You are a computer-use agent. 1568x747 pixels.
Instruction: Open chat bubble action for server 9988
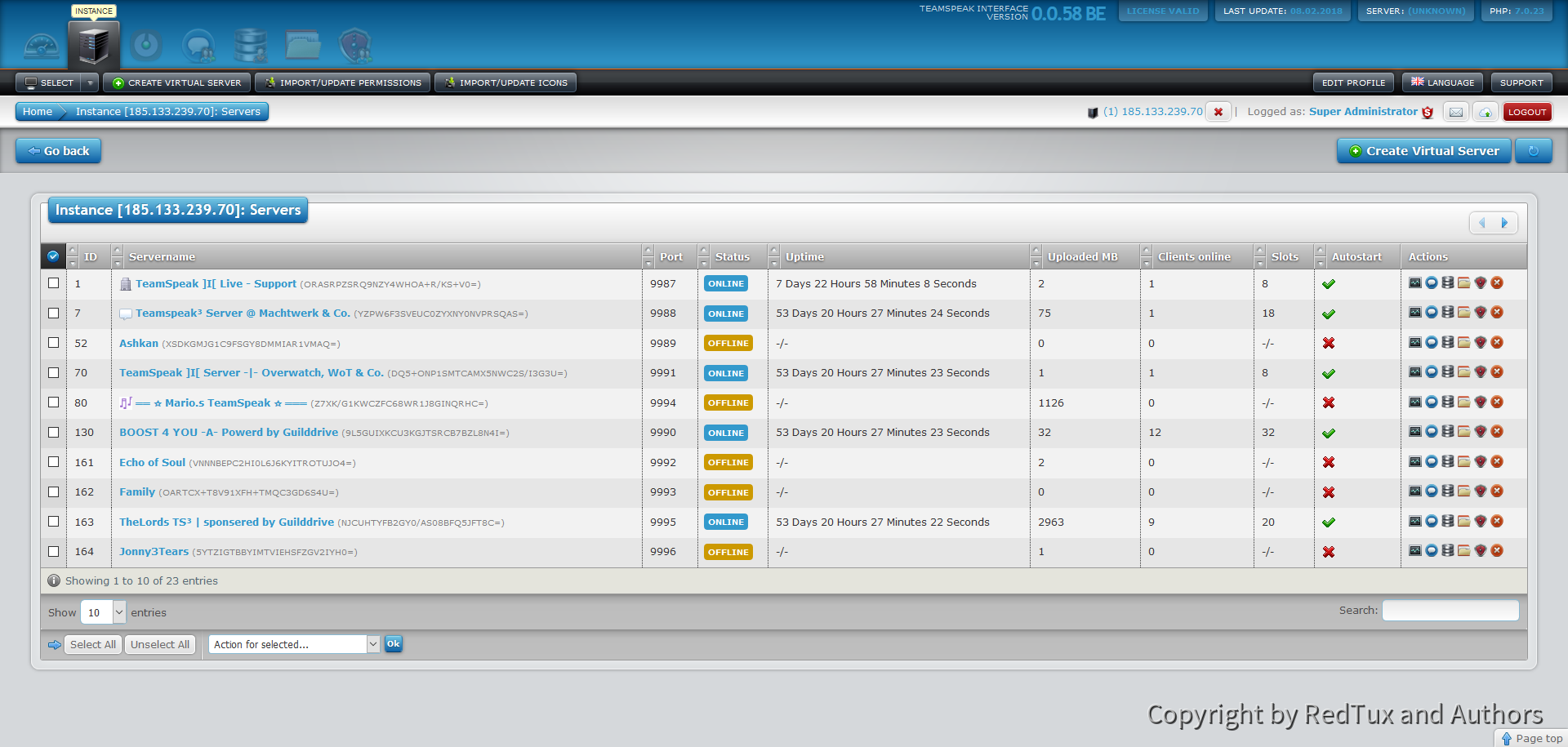click(x=1432, y=313)
